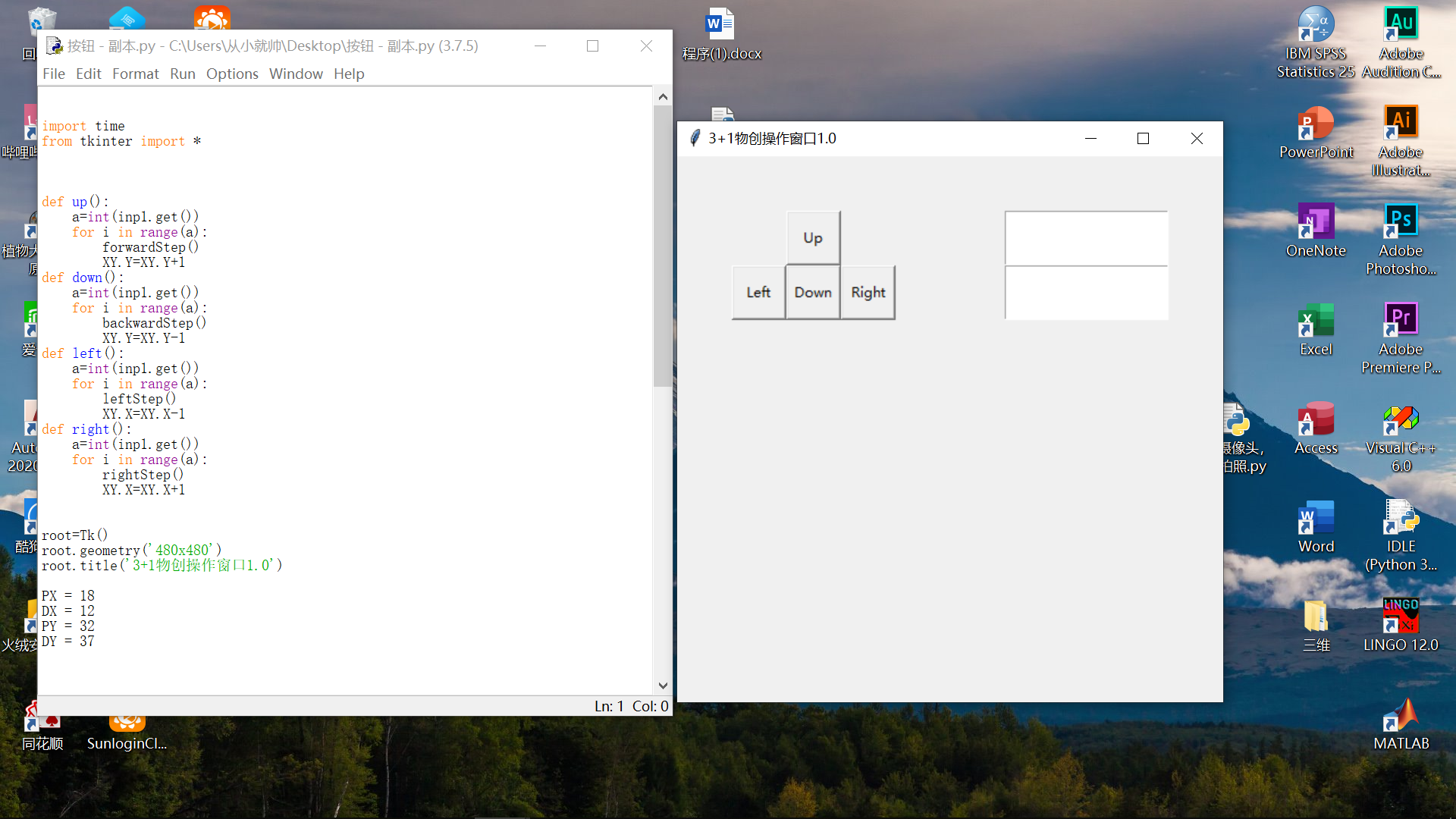
Task: Click the upper text entry field
Action: [x=1086, y=238]
